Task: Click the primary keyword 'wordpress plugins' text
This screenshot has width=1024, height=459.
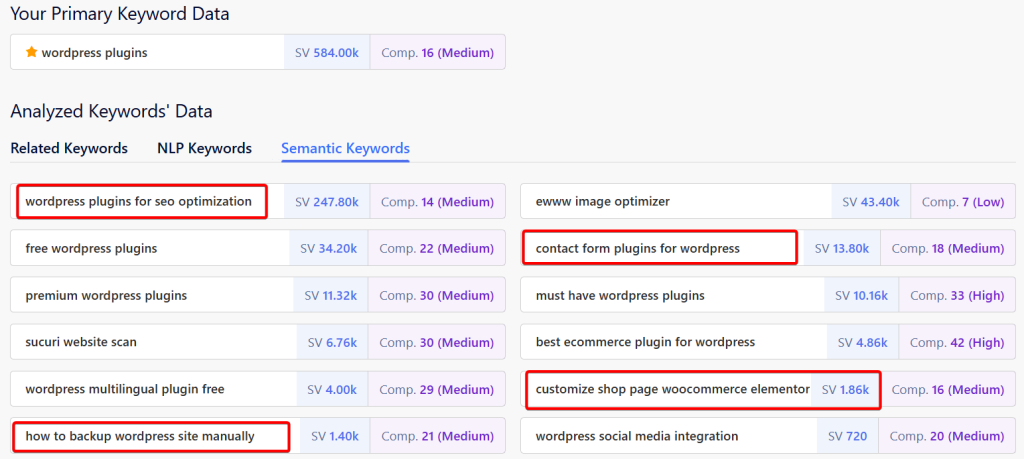Action: pos(94,53)
